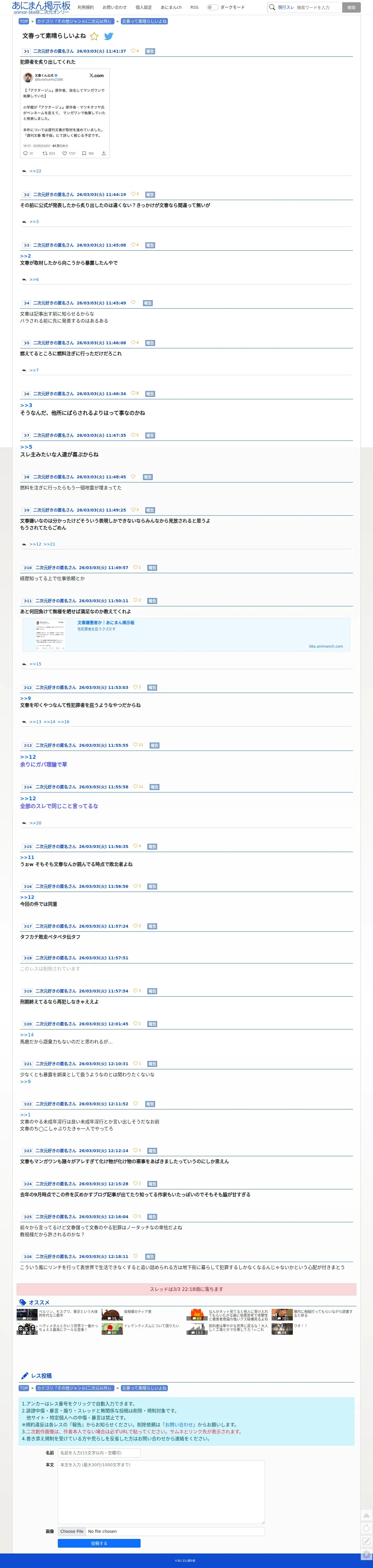Click the 検索 search button
This screenshot has height=1568, width=373.
(x=351, y=7)
